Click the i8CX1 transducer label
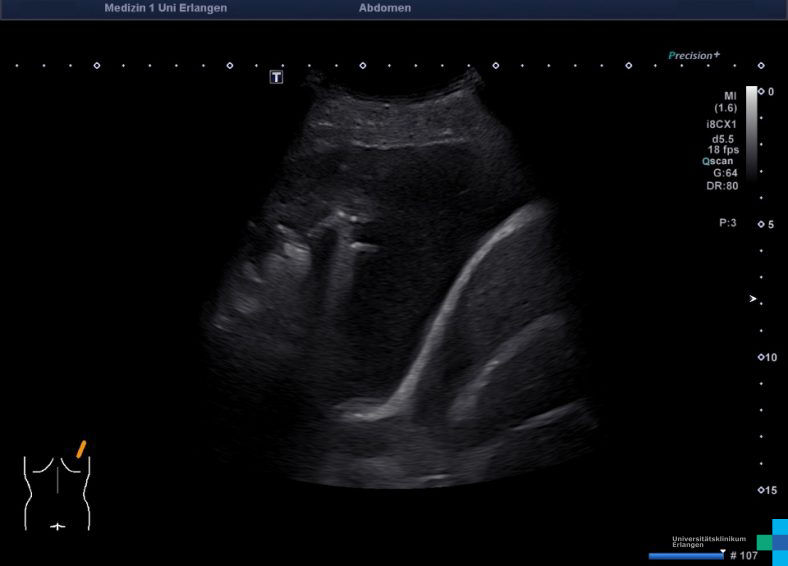 721,125
